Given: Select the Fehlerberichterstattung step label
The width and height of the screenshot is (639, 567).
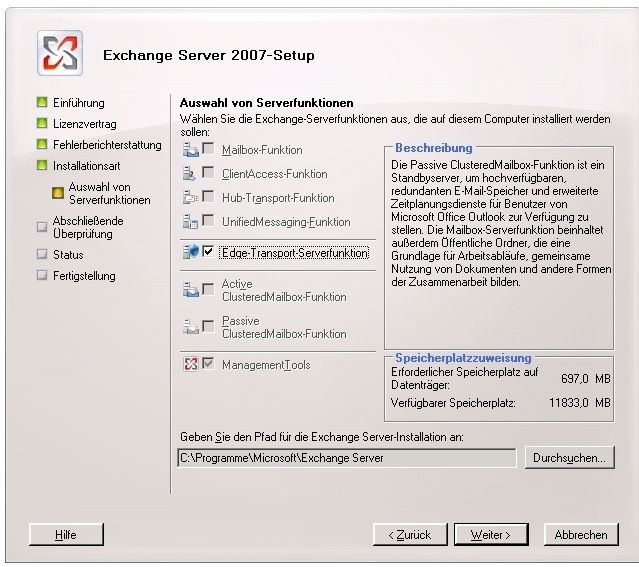Looking at the screenshot, I should coord(107,145).
